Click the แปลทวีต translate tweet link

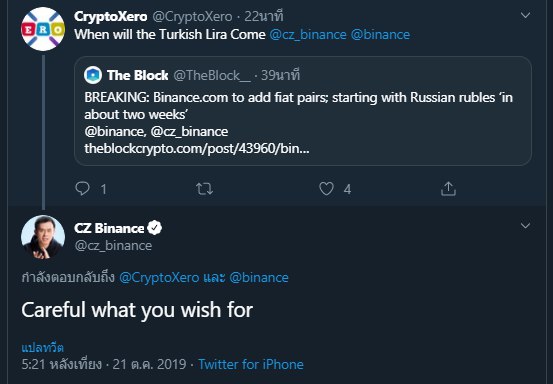42,348
